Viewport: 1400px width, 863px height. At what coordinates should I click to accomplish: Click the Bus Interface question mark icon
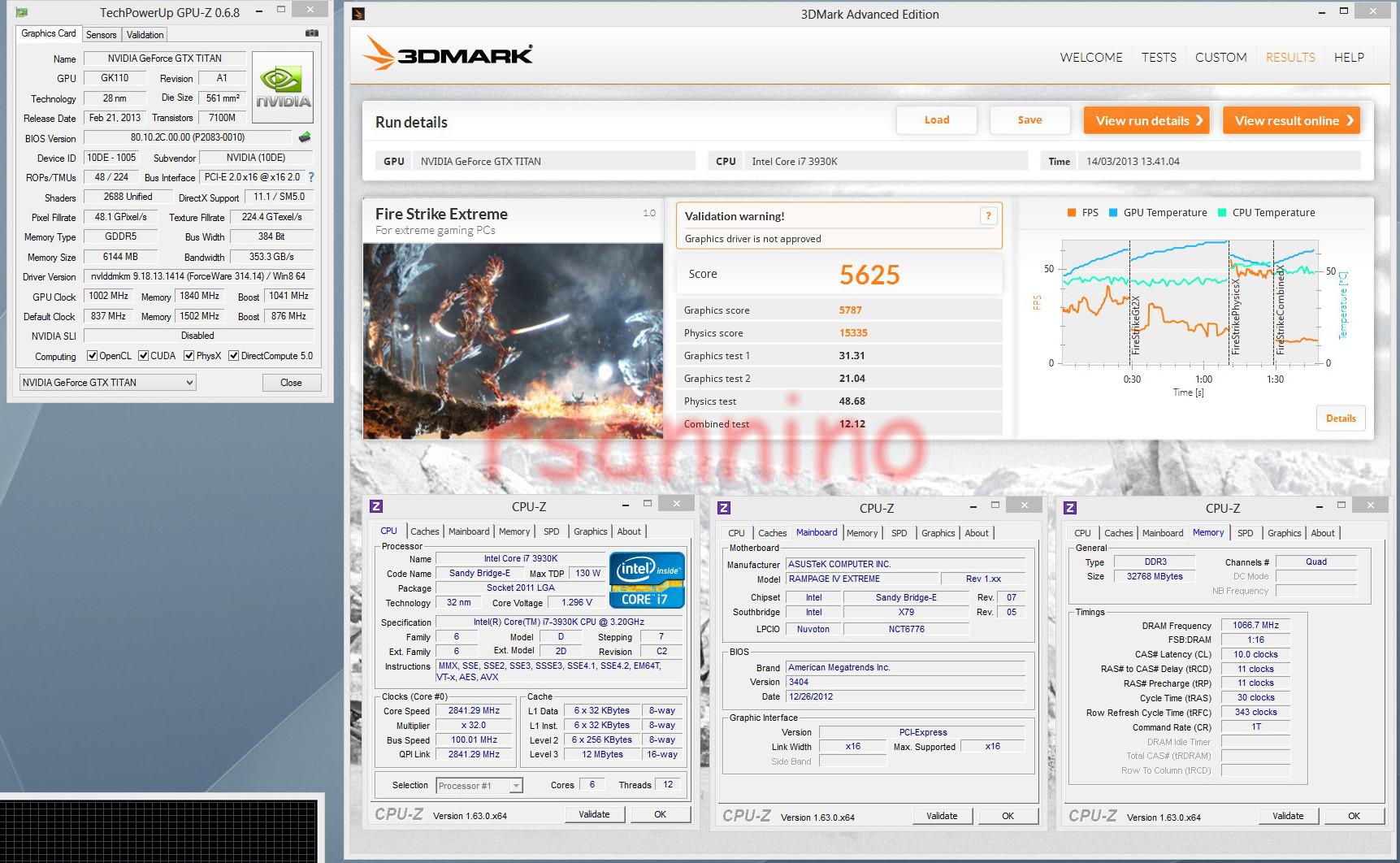point(310,177)
